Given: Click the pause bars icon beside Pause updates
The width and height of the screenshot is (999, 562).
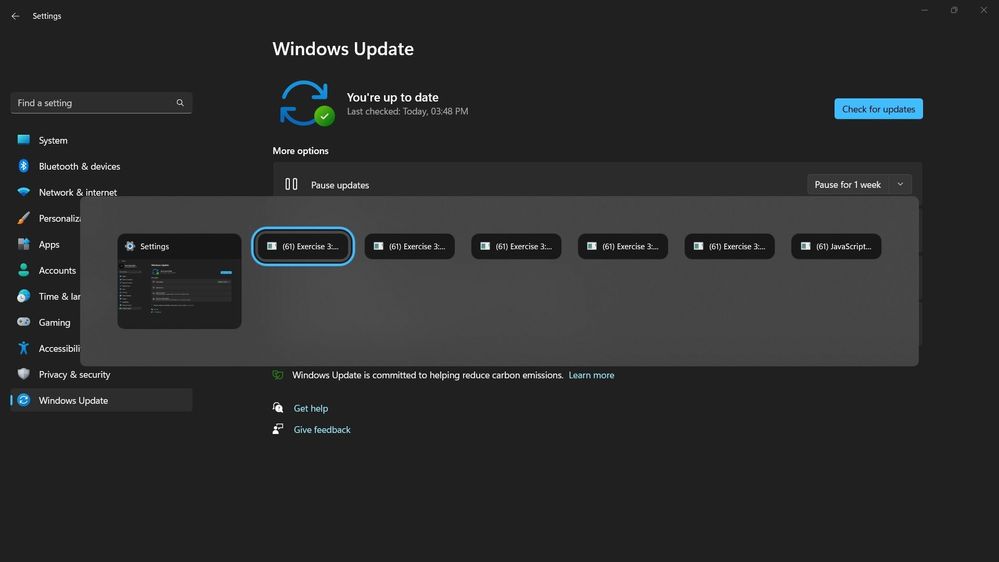Looking at the screenshot, I should pyautogui.click(x=291, y=184).
